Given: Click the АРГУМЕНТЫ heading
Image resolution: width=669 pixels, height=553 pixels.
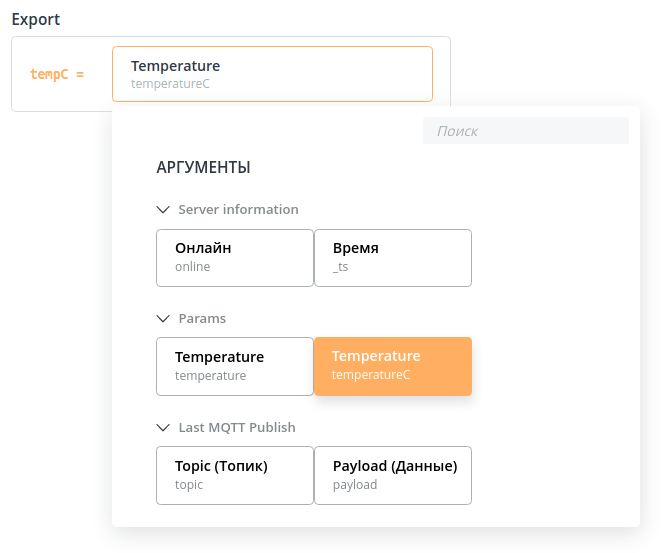Looking at the screenshot, I should pyautogui.click(x=203, y=167).
